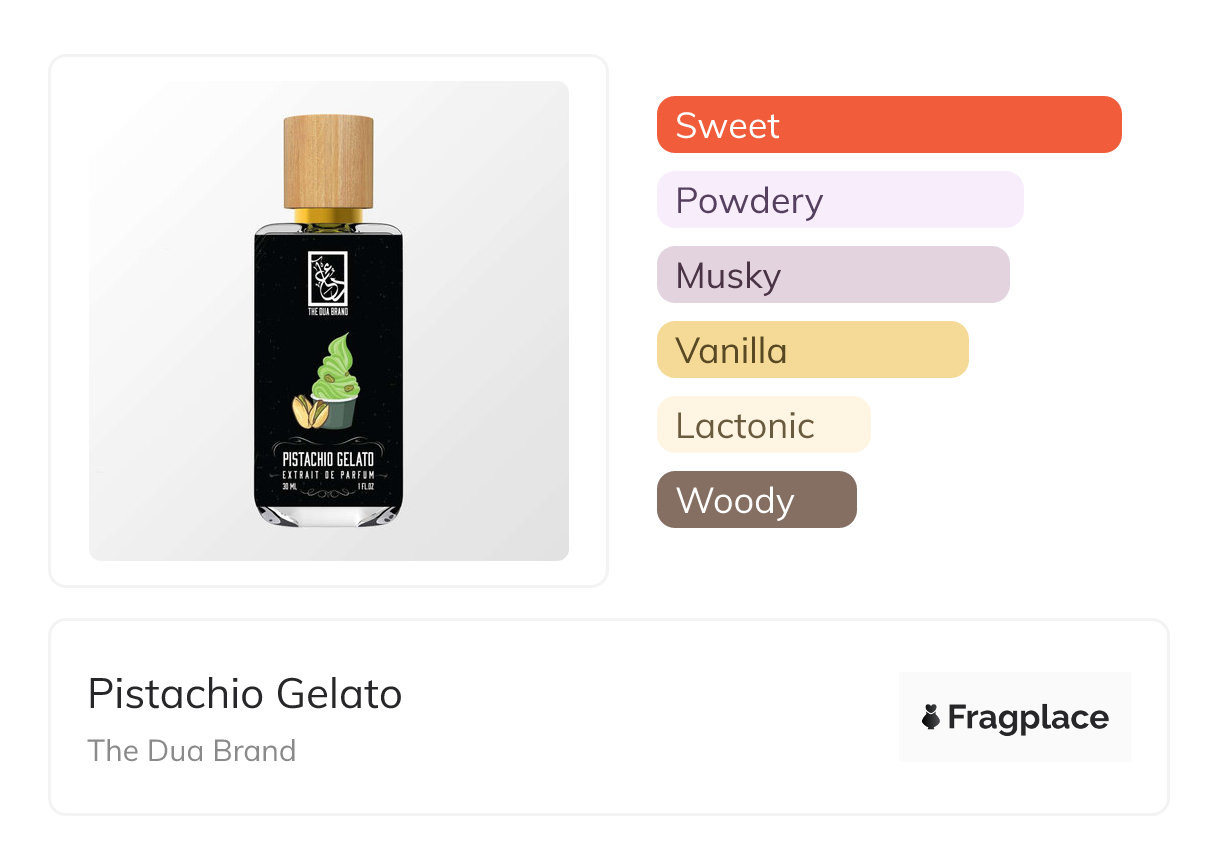
Task: Open The Dua Brand link
Action: [x=192, y=751]
